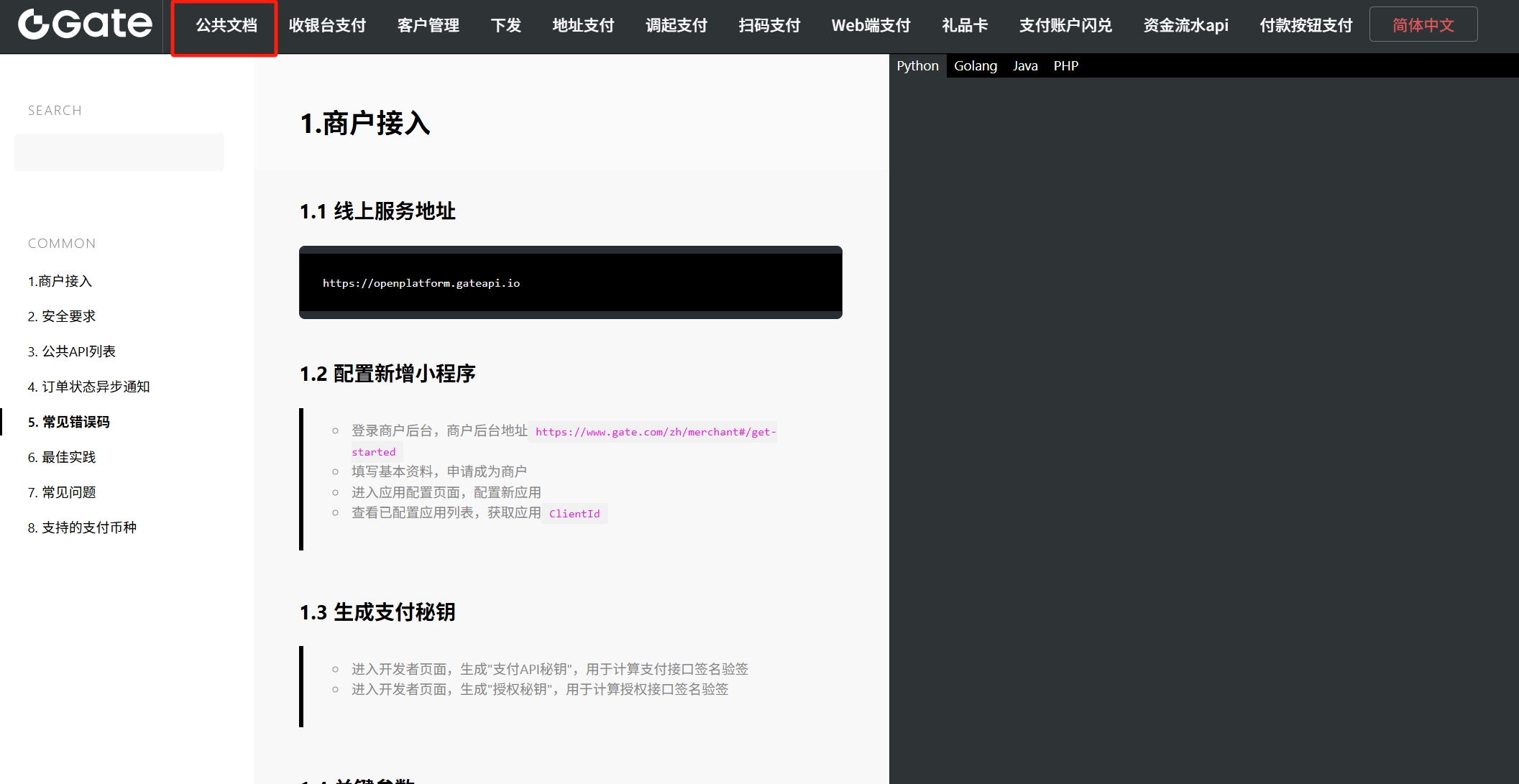Open the 扫码支付 docs

point(768,25)
